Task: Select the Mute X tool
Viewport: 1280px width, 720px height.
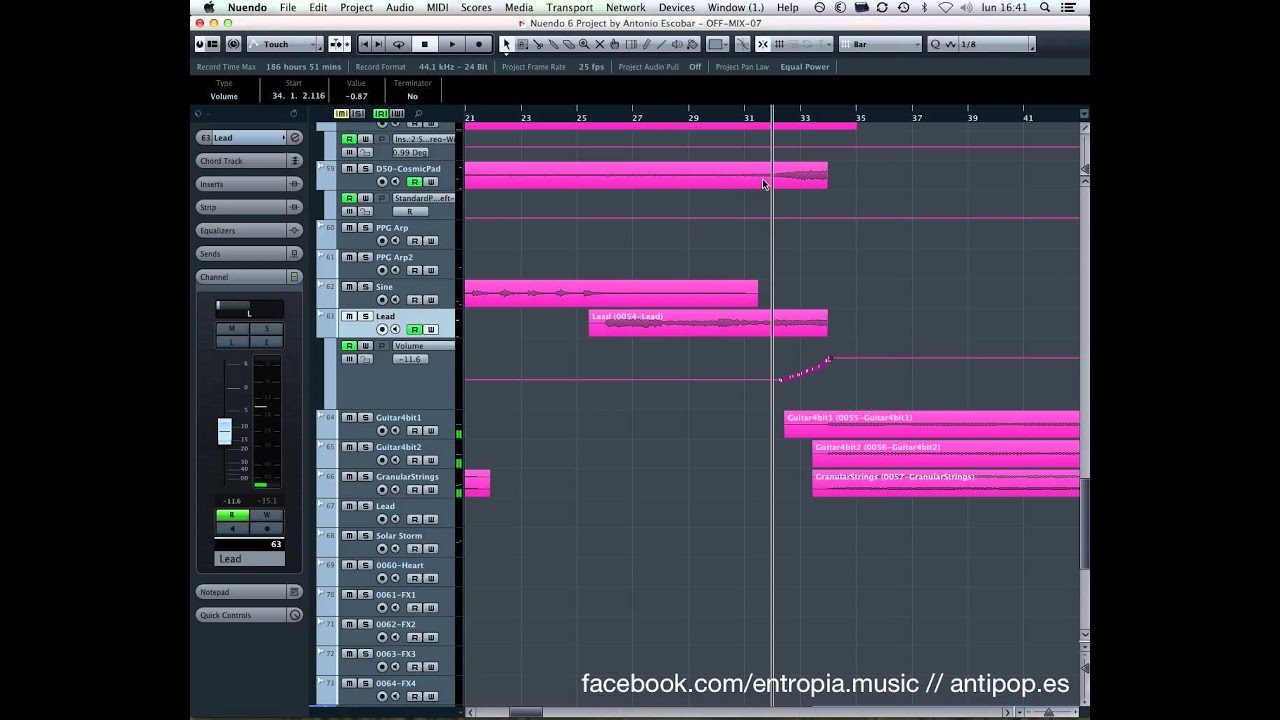Action: (x=599, y=44)
